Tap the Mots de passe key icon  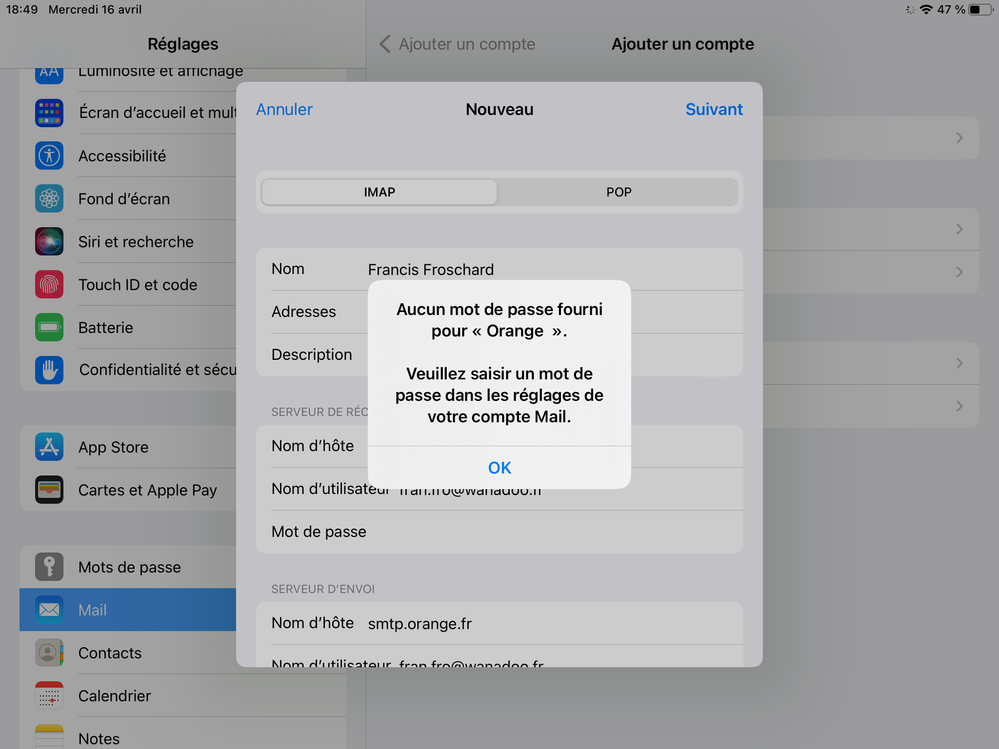(49, 567)
